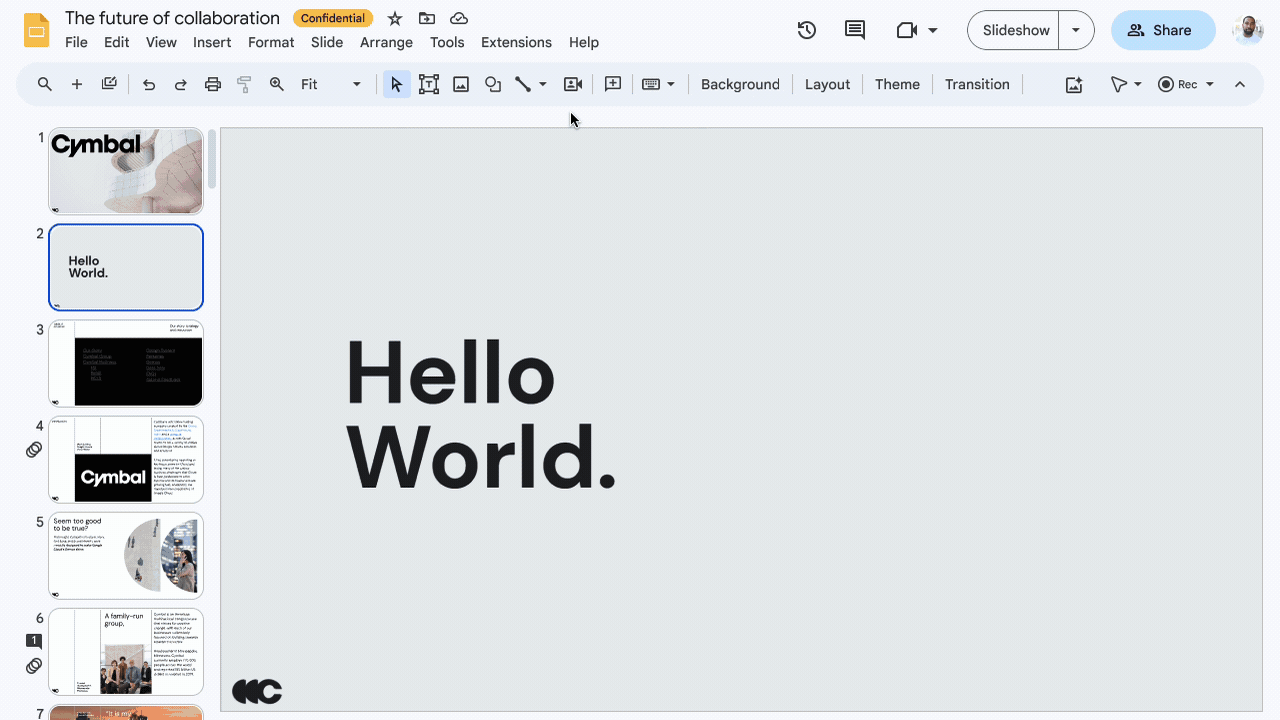1280x720 pixels.
Task: Open the Google Slides home logo
Action: pos(37,30)
